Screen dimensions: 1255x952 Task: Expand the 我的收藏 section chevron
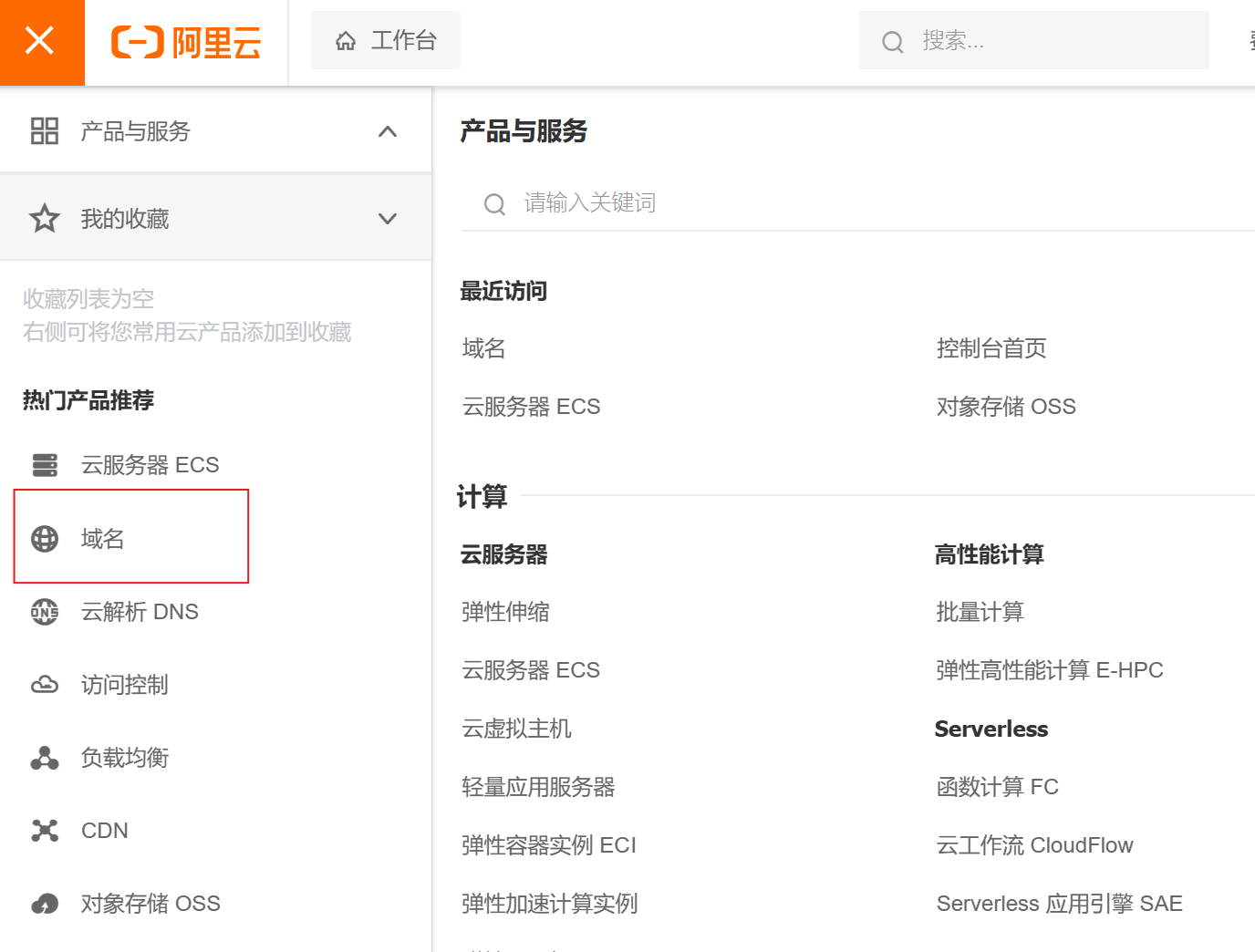[388, 219]
